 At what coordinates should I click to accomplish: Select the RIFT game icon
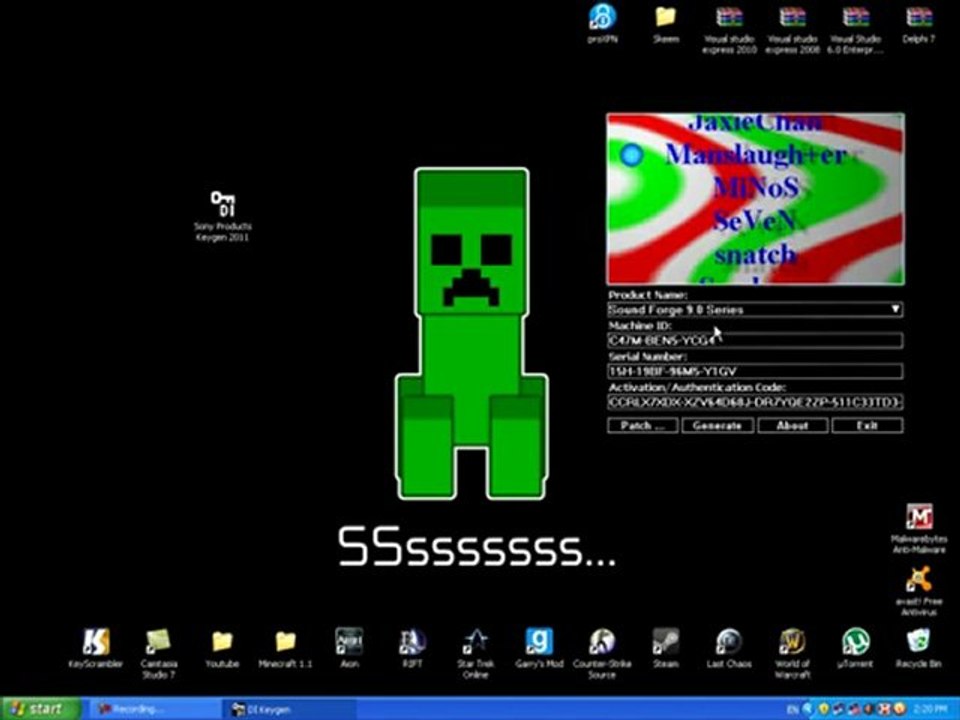pyautogui.click(x=413, y=648)
